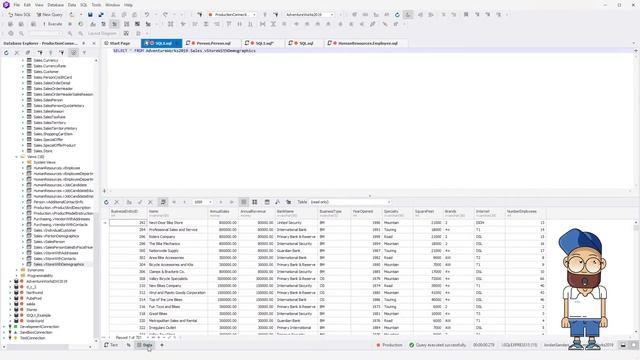
Task: Switch to the Data view tab at bottom
Action: pyautogui.click(x=144, y=345)
